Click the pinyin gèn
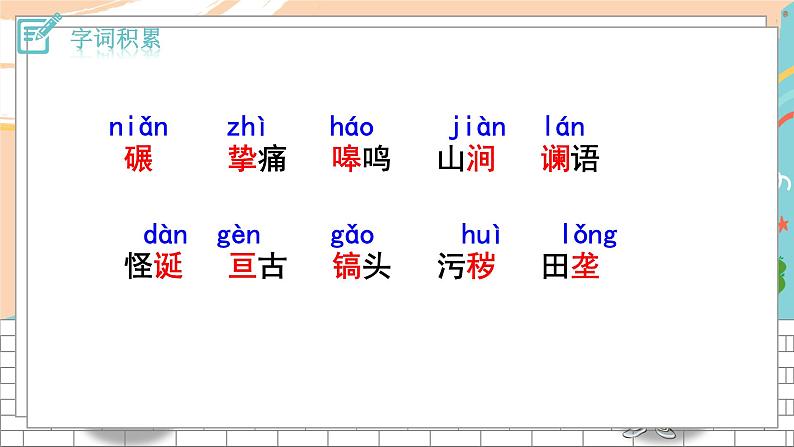The height and width of the screenshot is (447, 794). [239, 236]
